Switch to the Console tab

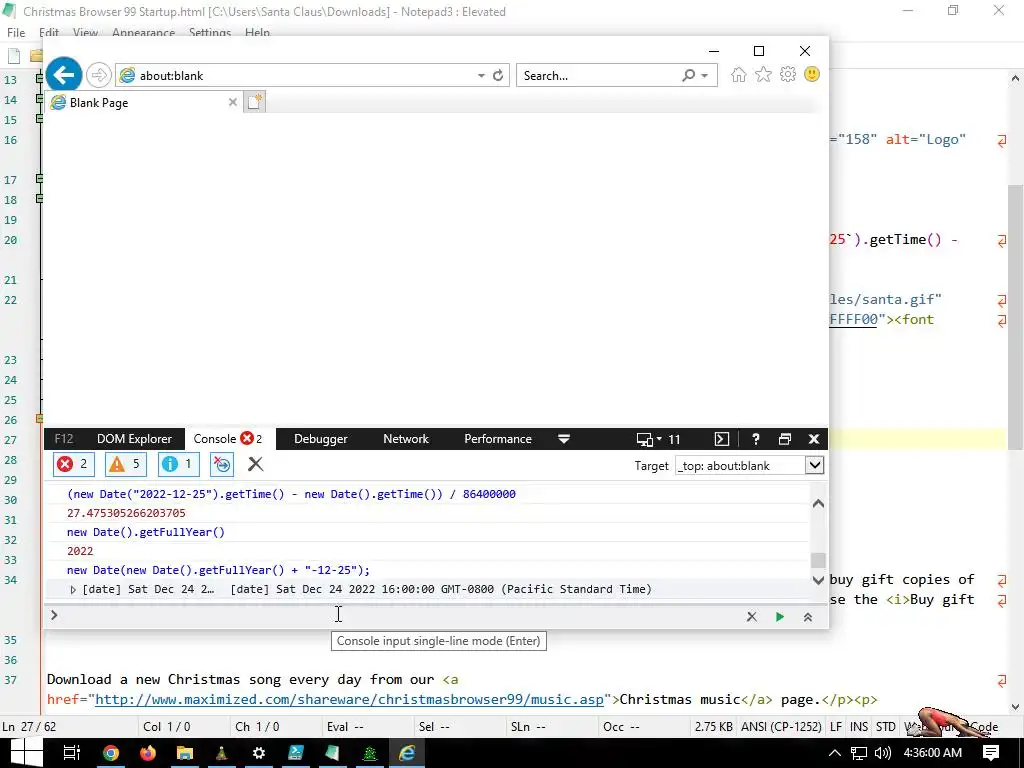coord(227,439)
